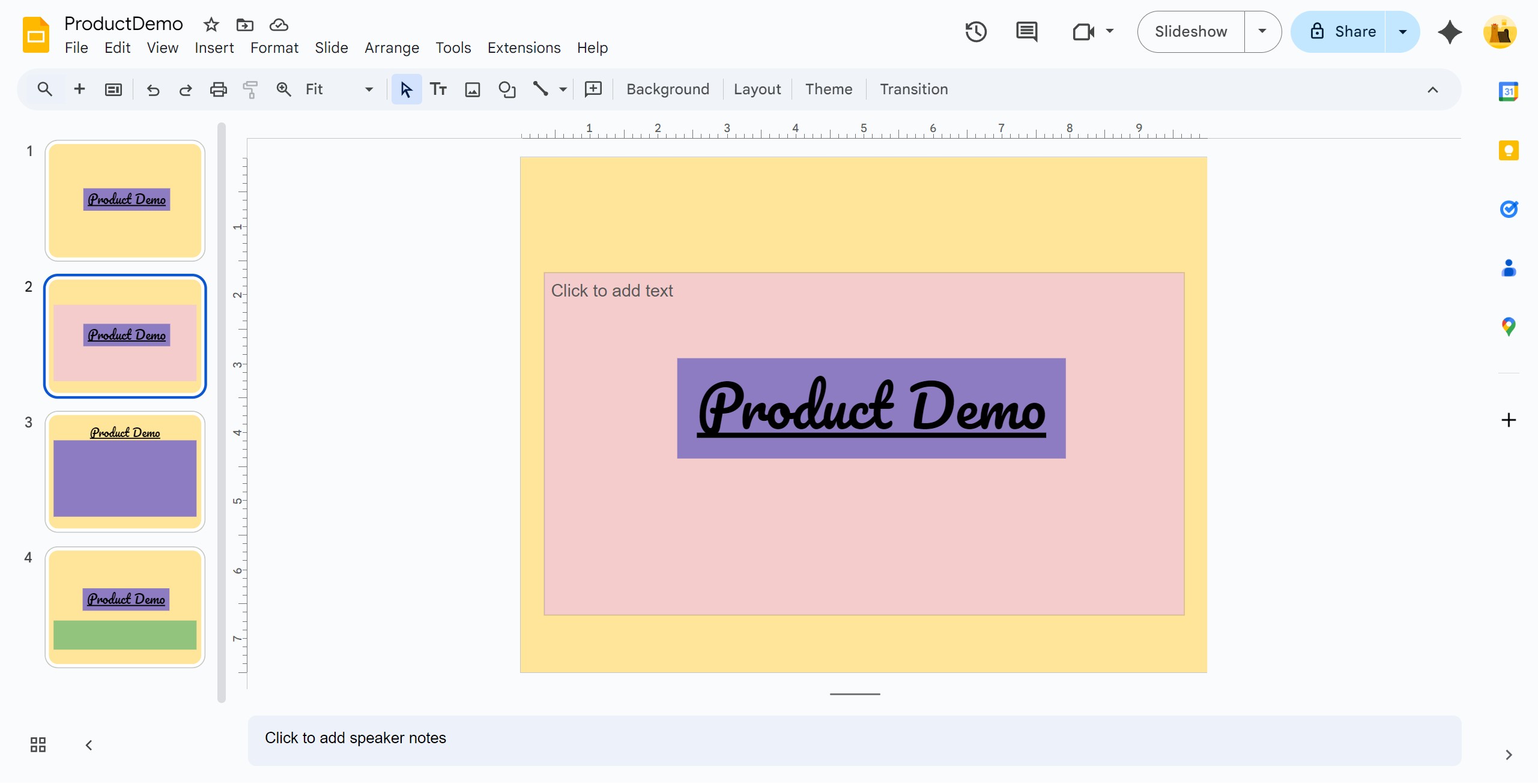Image resolution: width=1538 pixels, height=784 pixels.
Task: Open the Format menu
Action: 274,47
